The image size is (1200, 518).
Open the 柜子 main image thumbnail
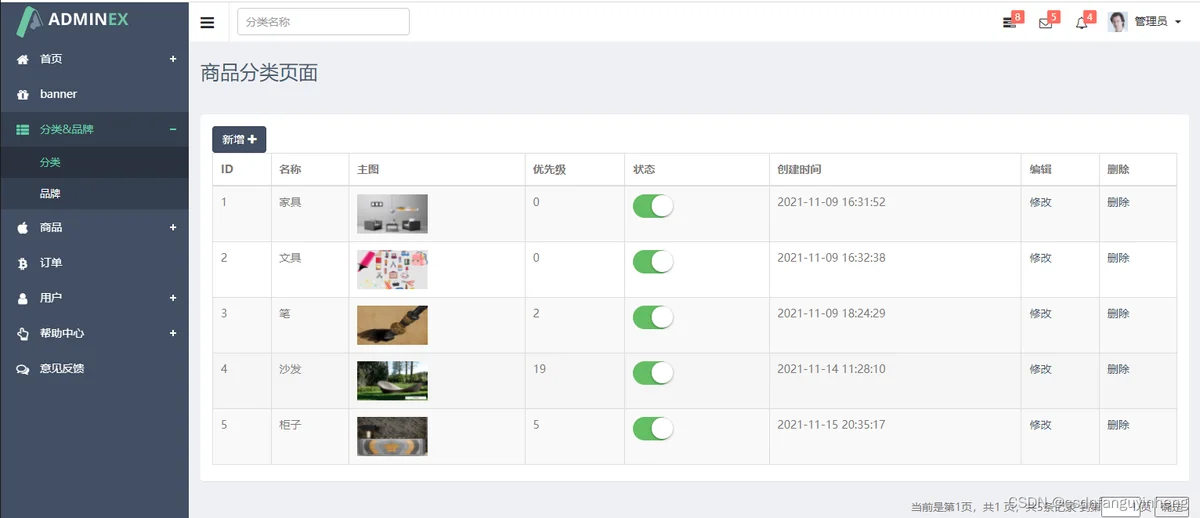point(392,437)
